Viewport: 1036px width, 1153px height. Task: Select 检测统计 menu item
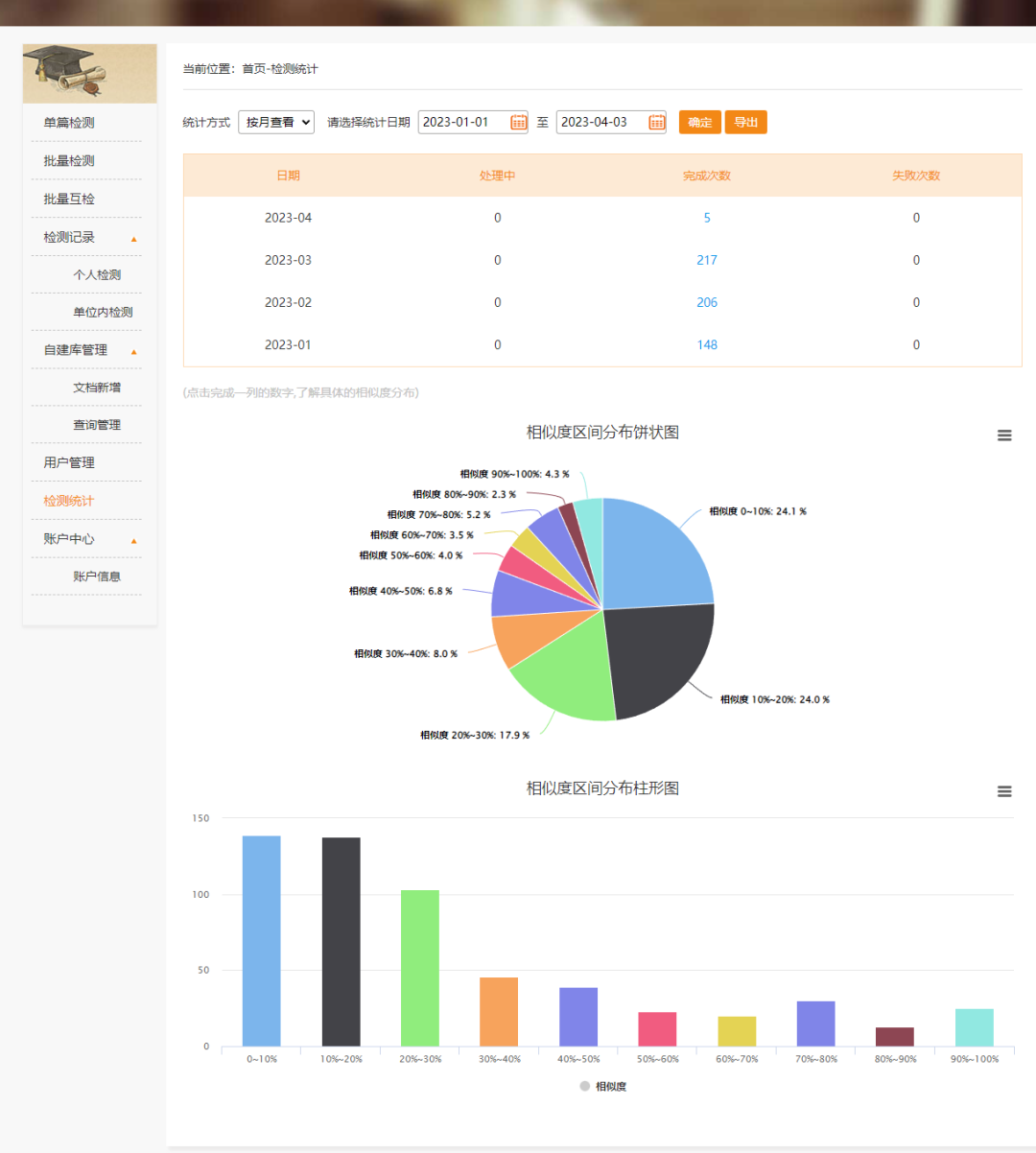point(69,501)
